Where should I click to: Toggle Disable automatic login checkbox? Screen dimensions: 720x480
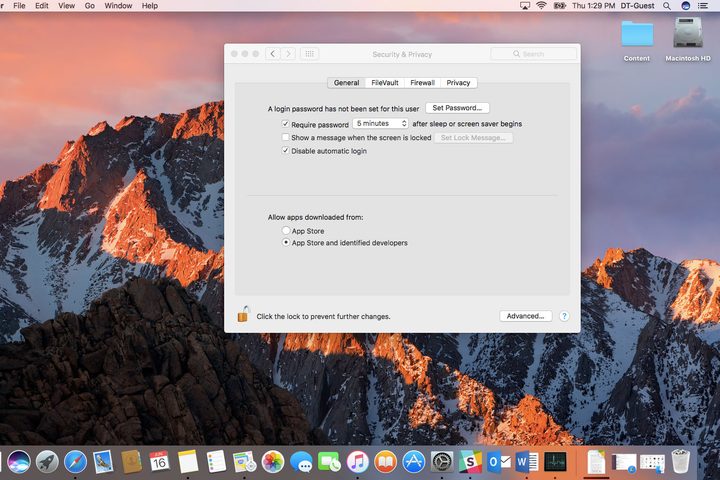click(285, 151)
